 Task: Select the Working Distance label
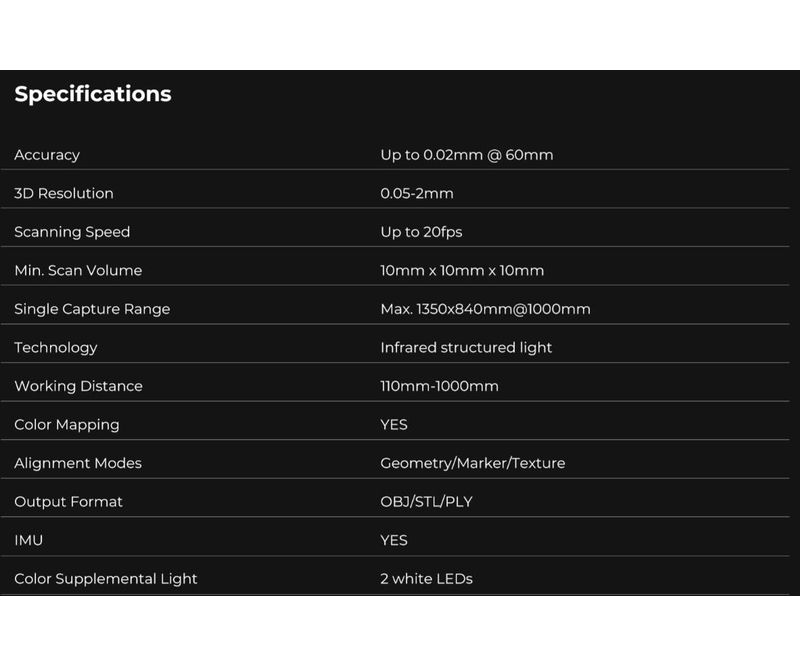click(x=78, y=386)
